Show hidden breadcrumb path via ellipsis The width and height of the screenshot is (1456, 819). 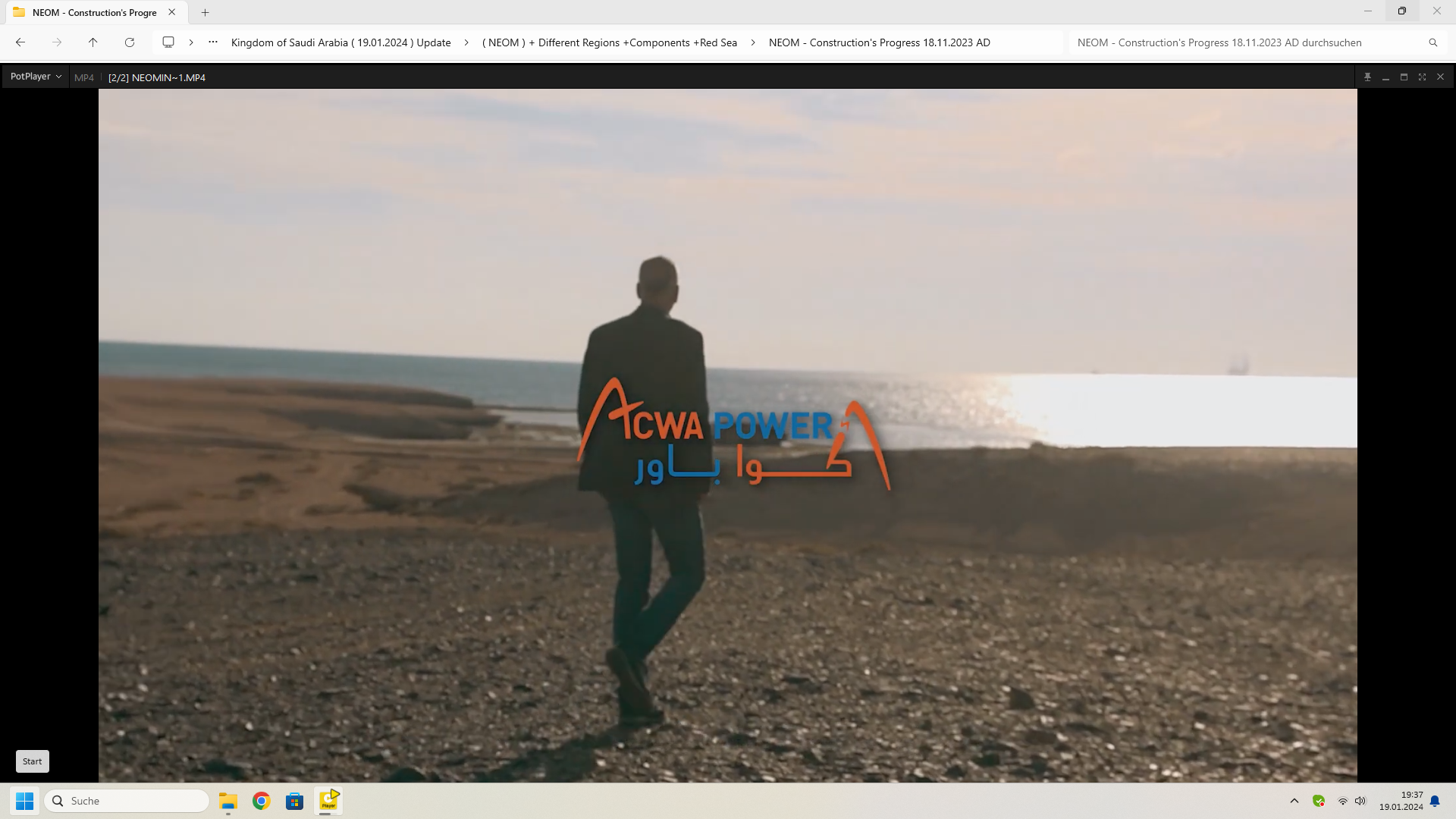(213, 42)
